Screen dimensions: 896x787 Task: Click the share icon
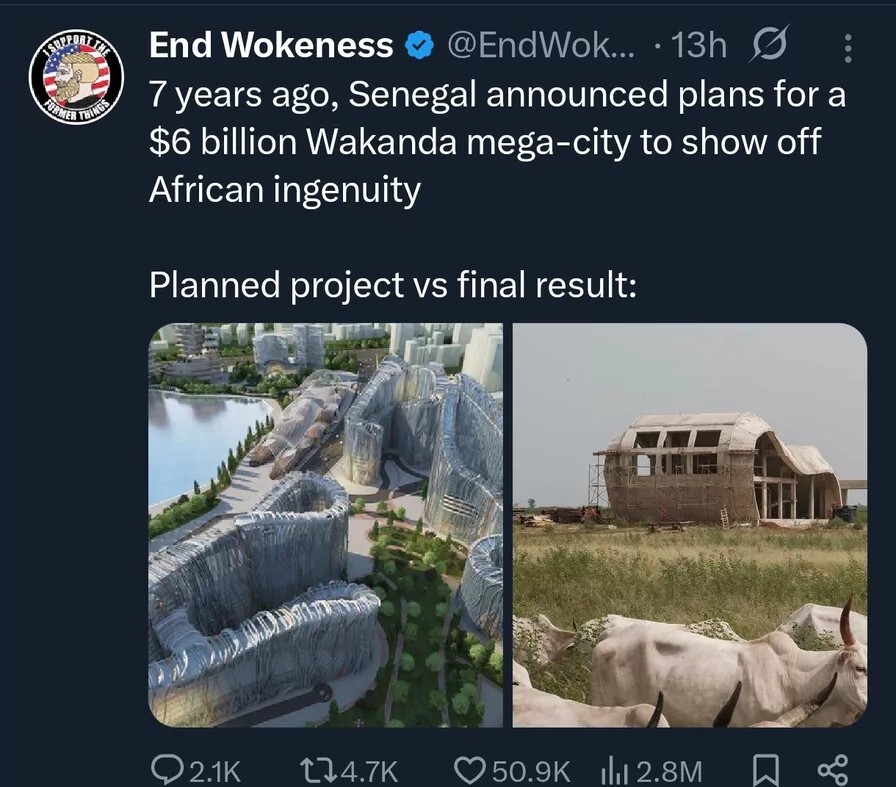click(833, 769)
